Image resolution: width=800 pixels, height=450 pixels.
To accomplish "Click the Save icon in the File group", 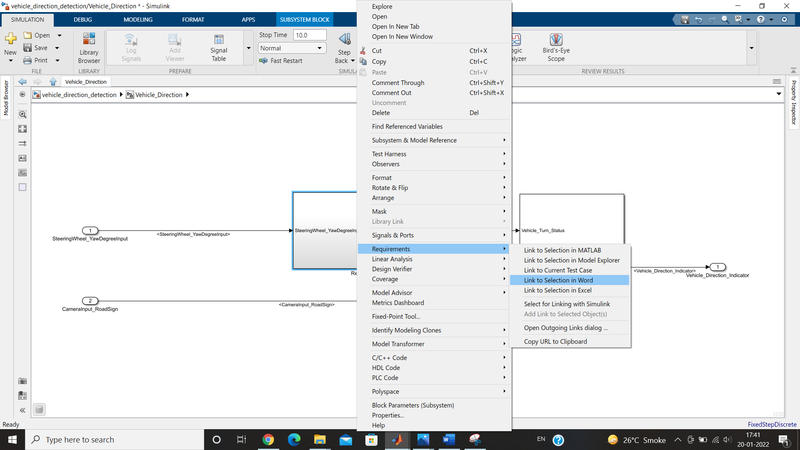I will (28, 48).
